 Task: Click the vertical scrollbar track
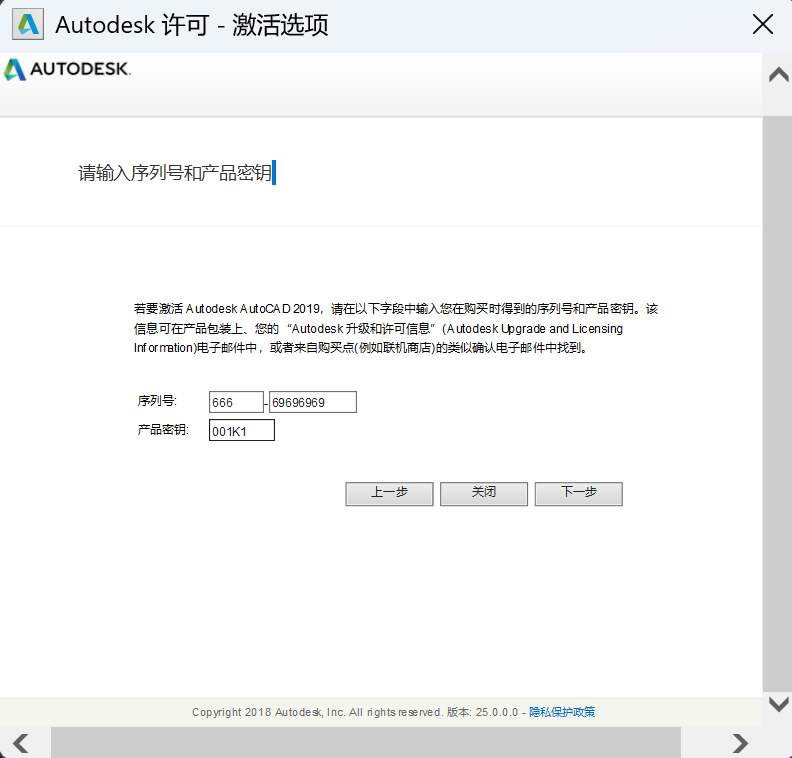coord(777,404)
